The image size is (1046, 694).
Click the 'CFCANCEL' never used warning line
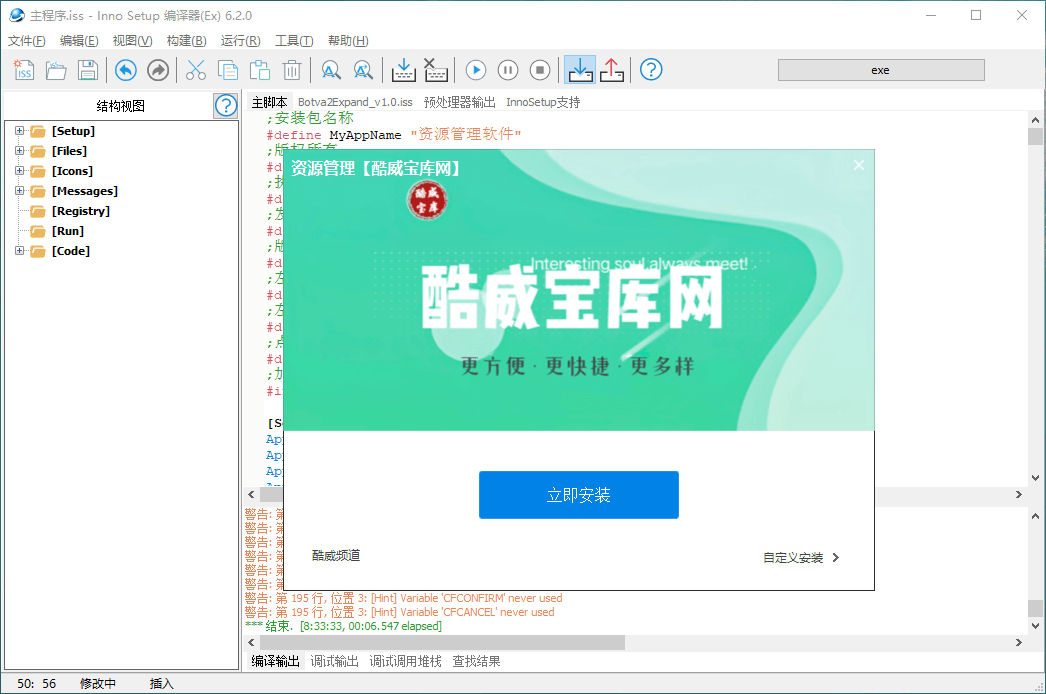(x=399, y=612)
